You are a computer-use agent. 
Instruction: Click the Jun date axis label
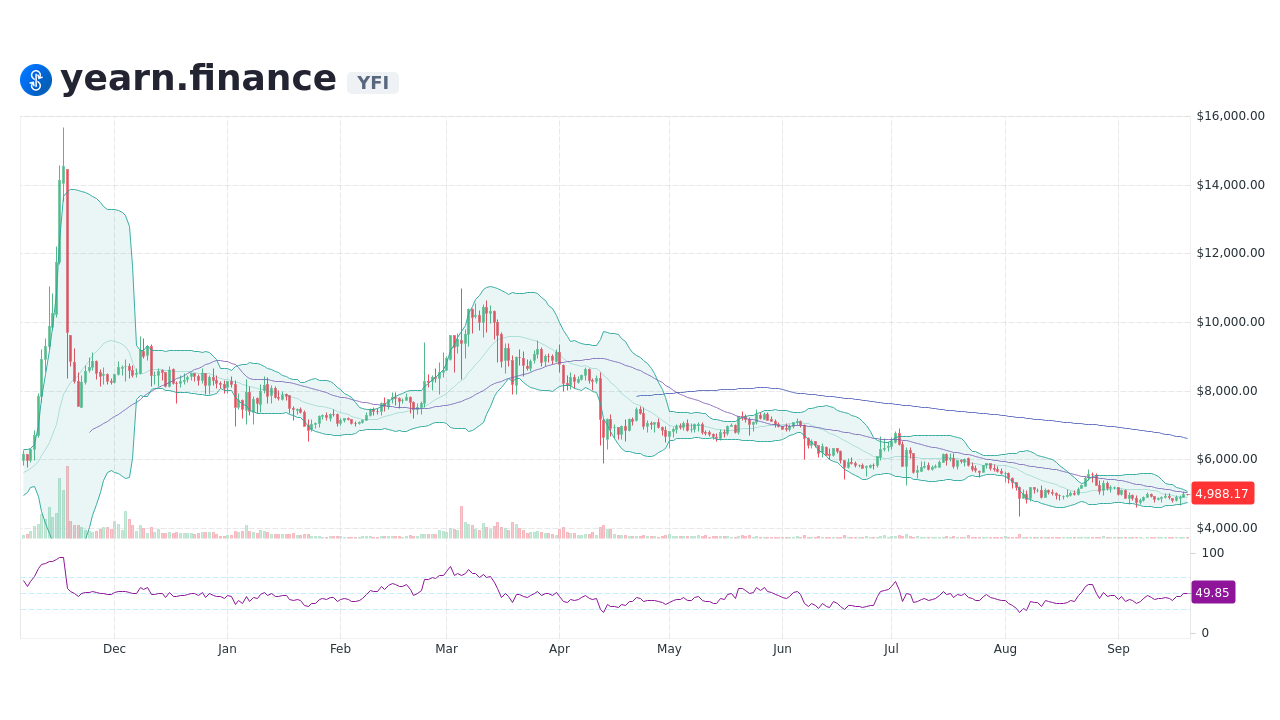point(782,649)
